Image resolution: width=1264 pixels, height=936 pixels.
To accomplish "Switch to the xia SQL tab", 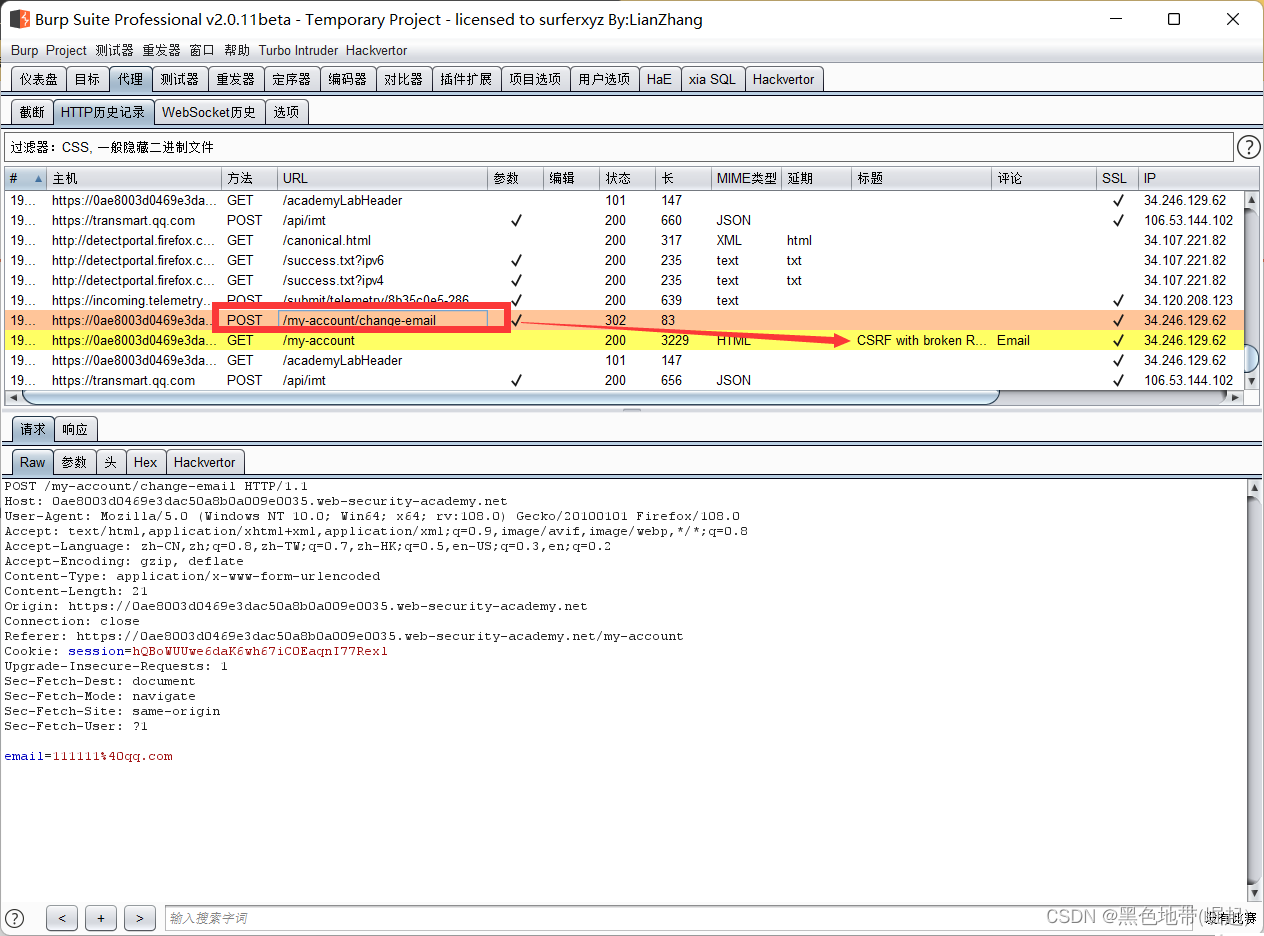I will click(712, 79).
